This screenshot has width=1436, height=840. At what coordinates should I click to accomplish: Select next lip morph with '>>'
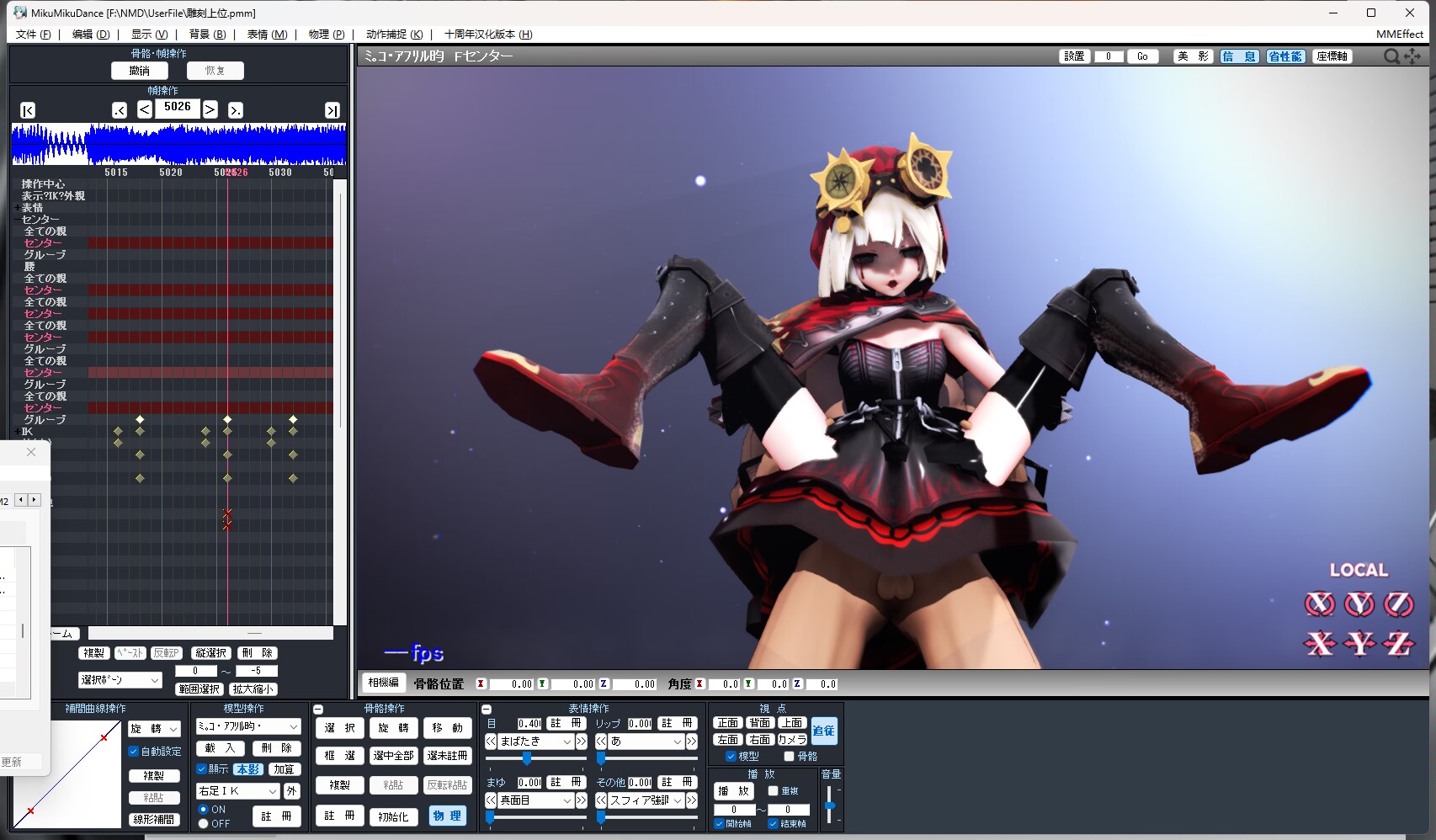[x=692, y=742]
